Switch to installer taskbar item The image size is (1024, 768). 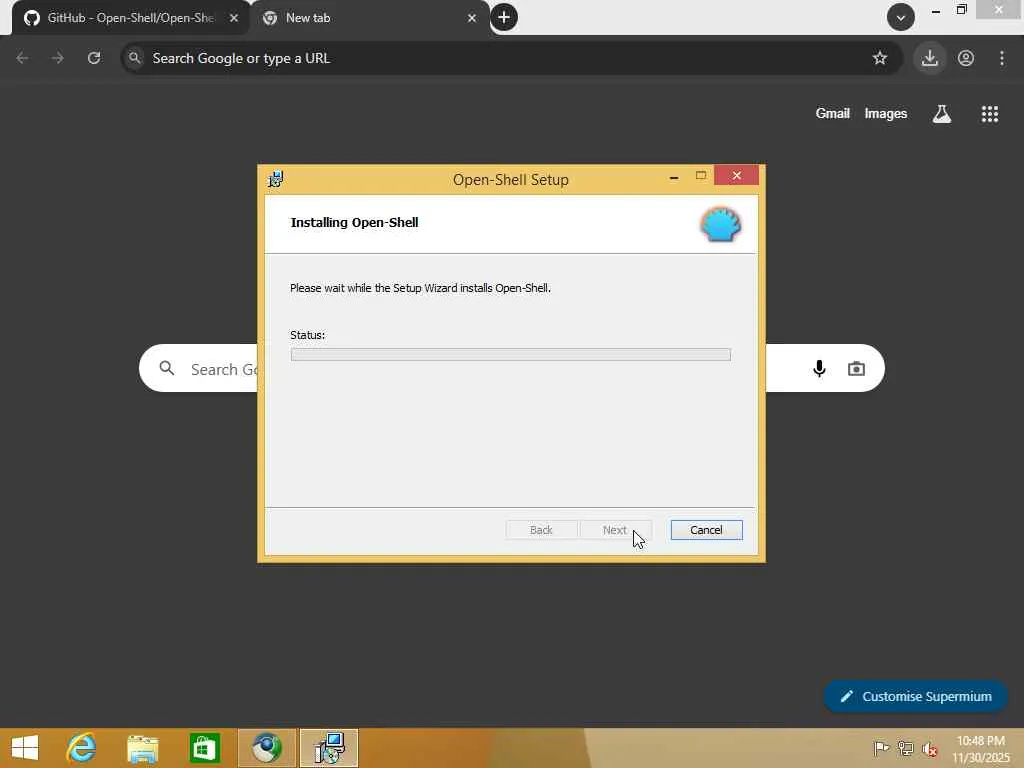pyautogui.click(x=328, y=748)
